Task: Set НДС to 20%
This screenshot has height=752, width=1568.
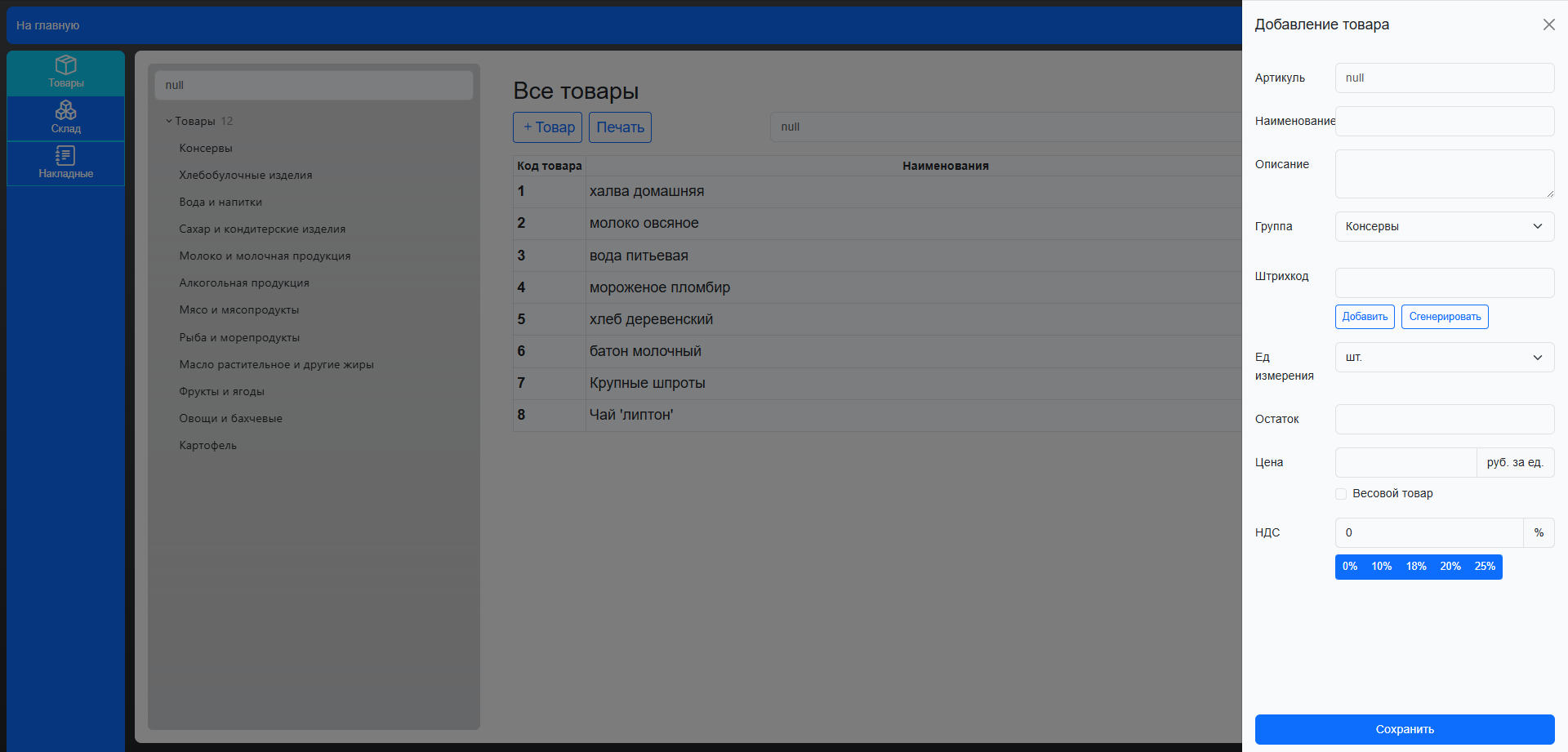Action: click(1450, 567)
